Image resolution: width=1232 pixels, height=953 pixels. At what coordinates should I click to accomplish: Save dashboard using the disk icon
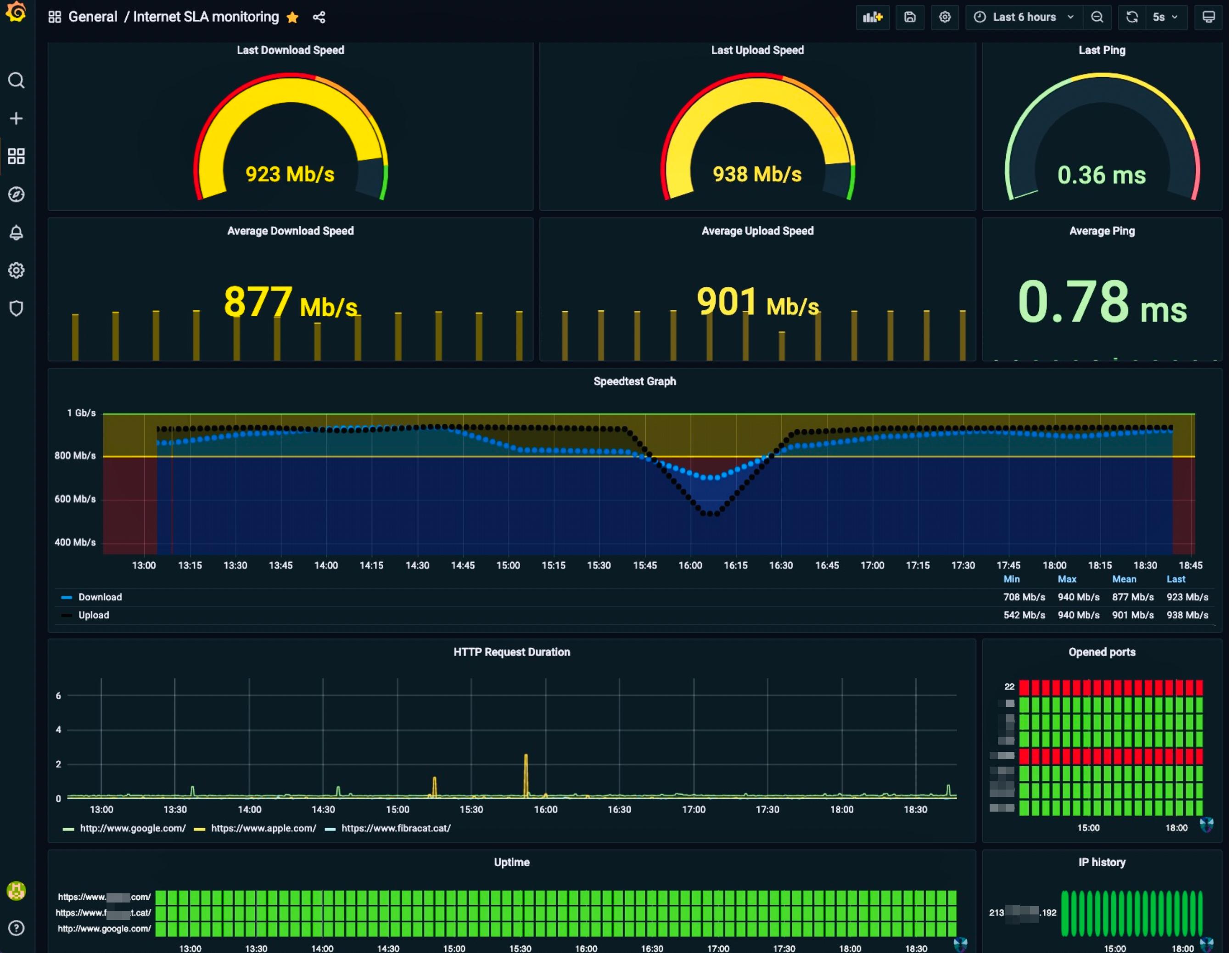coord(910,17)
